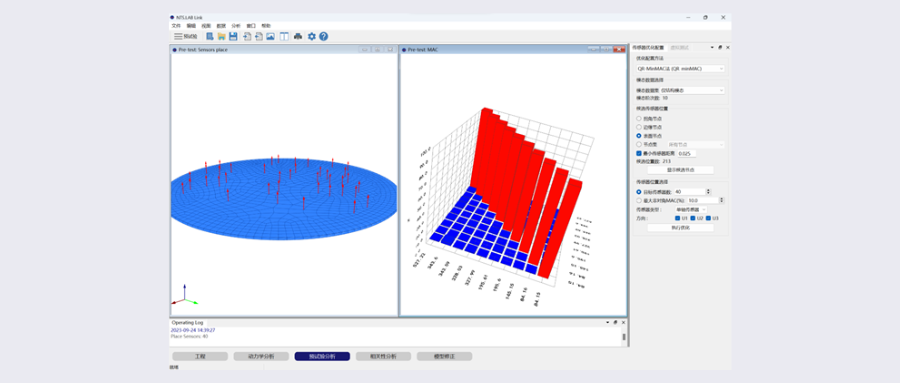
Task: Open settings via the blue gear icon
Action: coord(312,36)
